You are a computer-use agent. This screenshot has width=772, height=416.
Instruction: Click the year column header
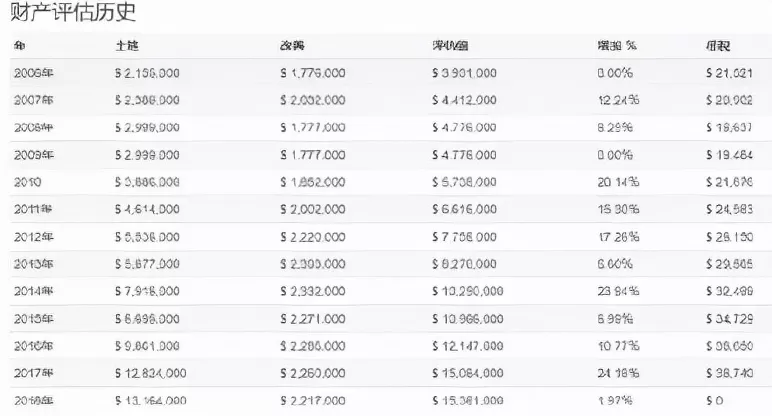click(20, 46)
